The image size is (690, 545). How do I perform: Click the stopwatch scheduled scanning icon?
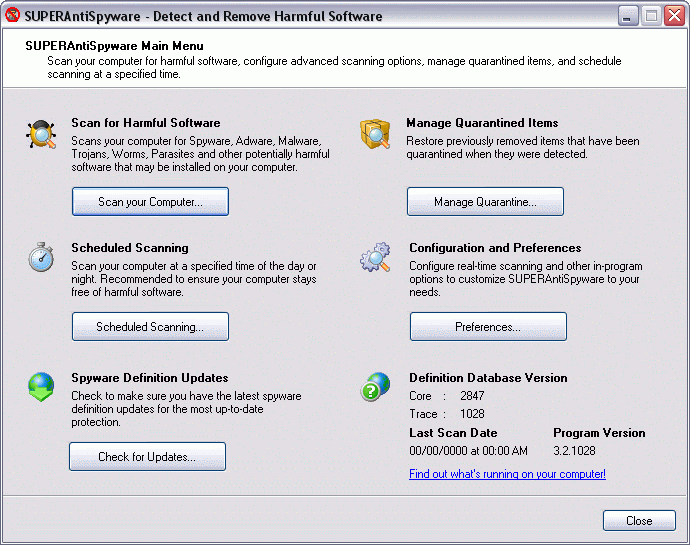(41, 257)
